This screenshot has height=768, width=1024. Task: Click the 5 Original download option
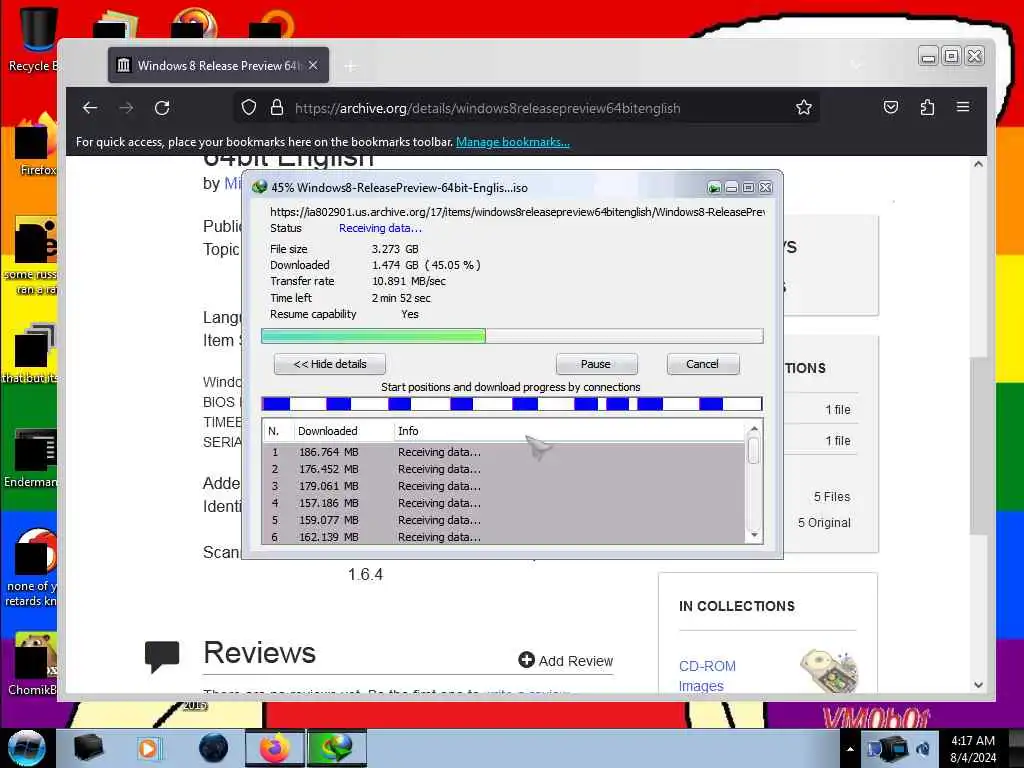[x=824, y=522]
